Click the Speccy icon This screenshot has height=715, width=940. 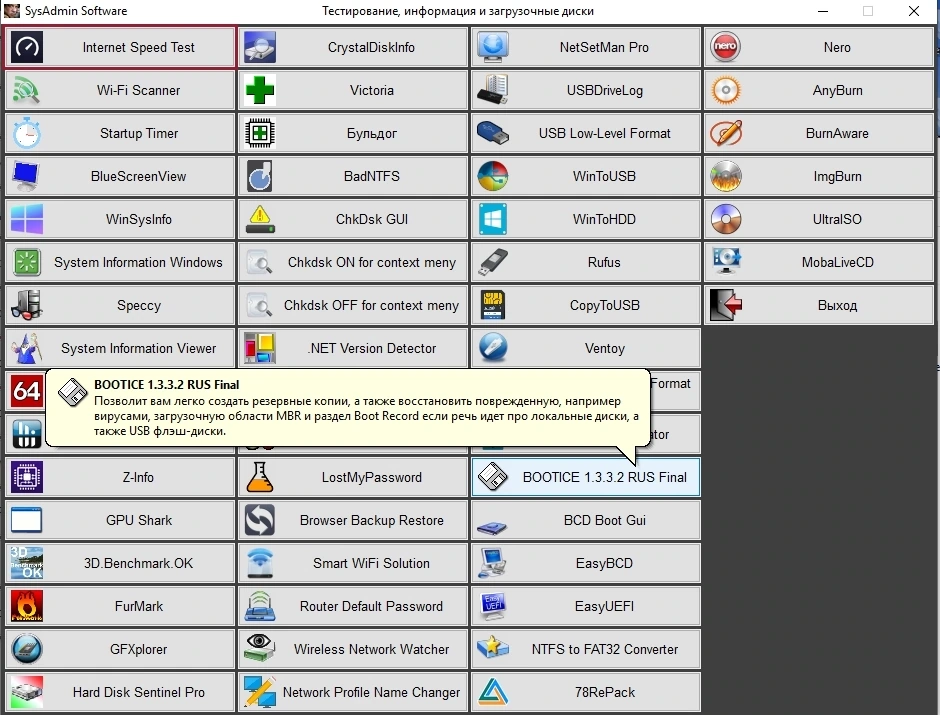point(27,305)
